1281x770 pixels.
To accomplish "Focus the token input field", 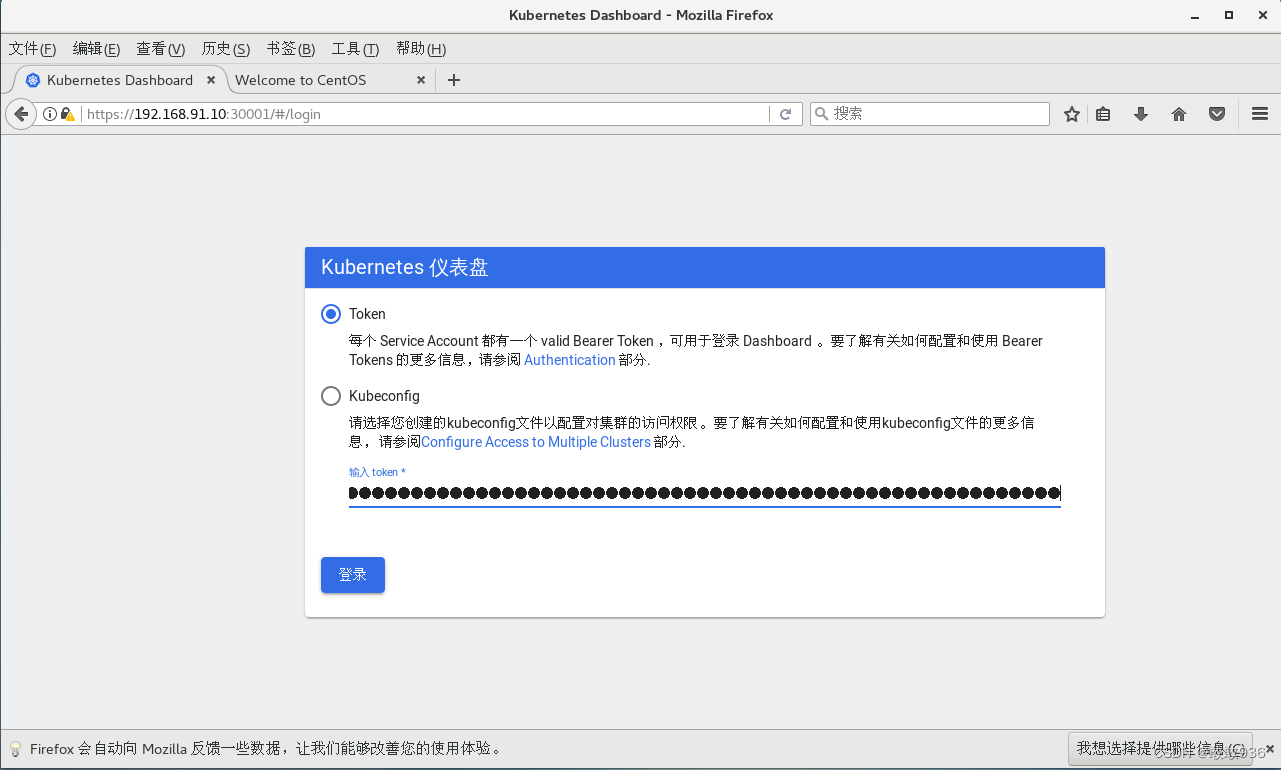I will 704,493.
